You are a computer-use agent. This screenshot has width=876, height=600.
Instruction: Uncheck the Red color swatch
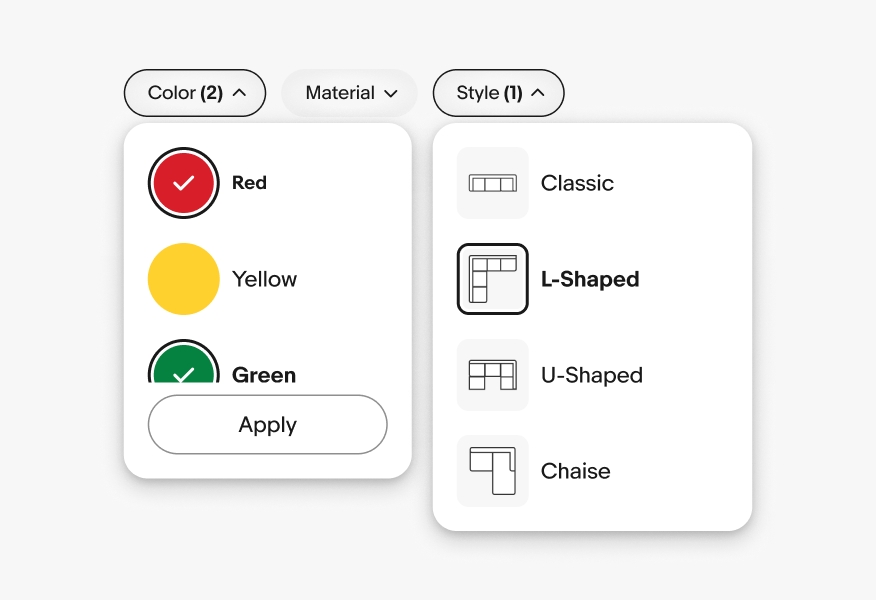184,183
